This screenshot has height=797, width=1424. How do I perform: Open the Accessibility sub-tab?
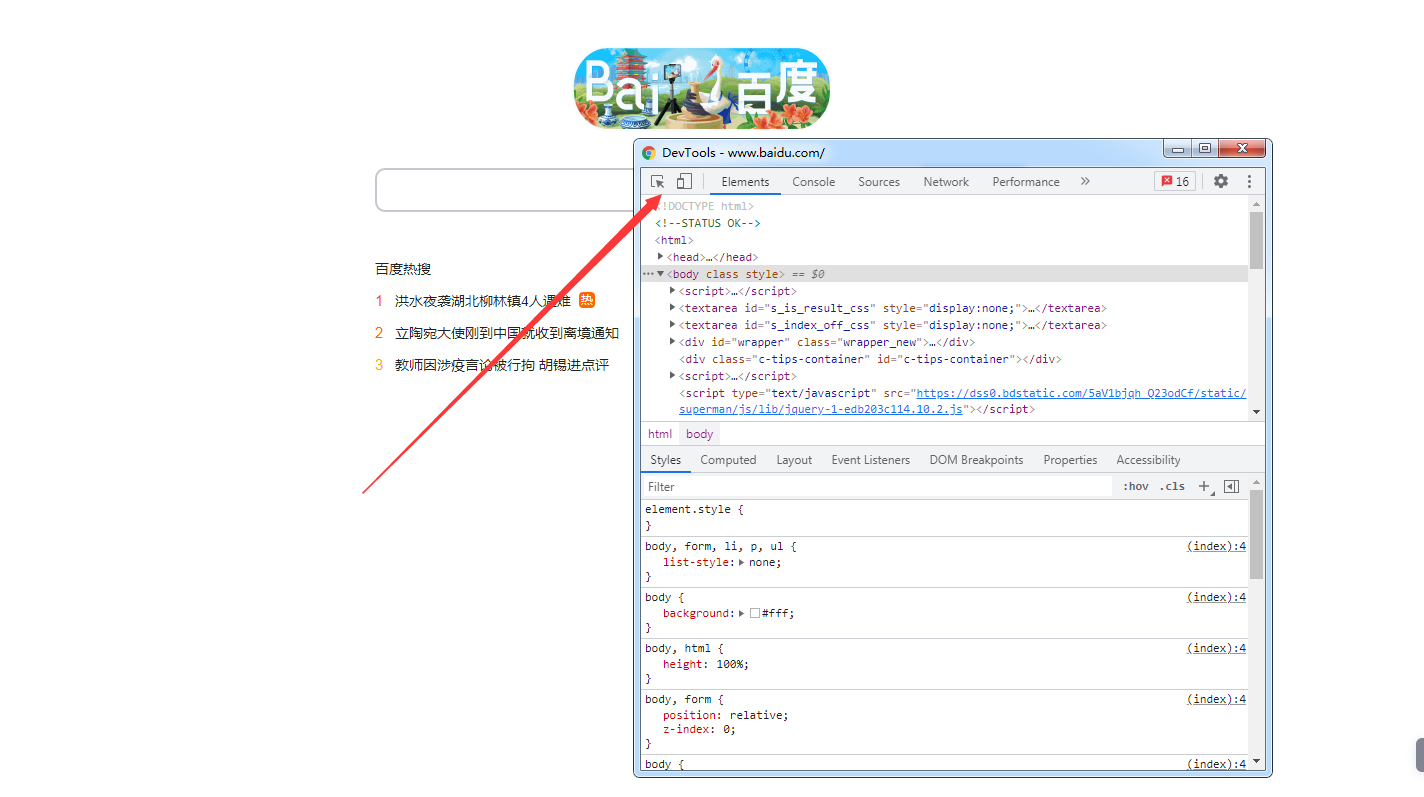coord(1148,460)
